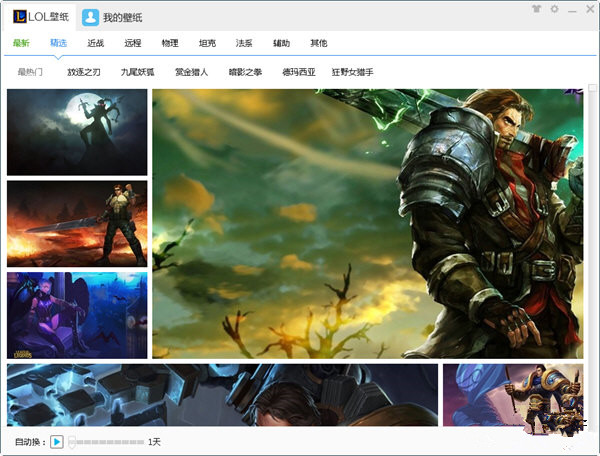
Task: Open the skin (shirt) icon in title bar
Action: [x=535, y=9]
